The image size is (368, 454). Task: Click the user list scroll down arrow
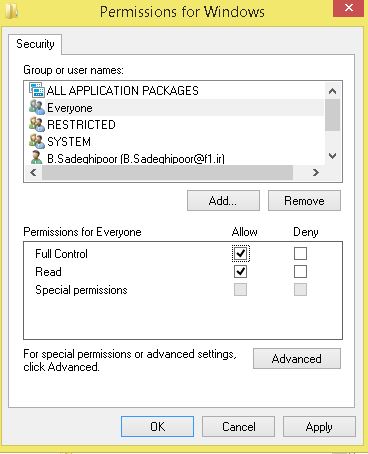click(x=332, y=156)
